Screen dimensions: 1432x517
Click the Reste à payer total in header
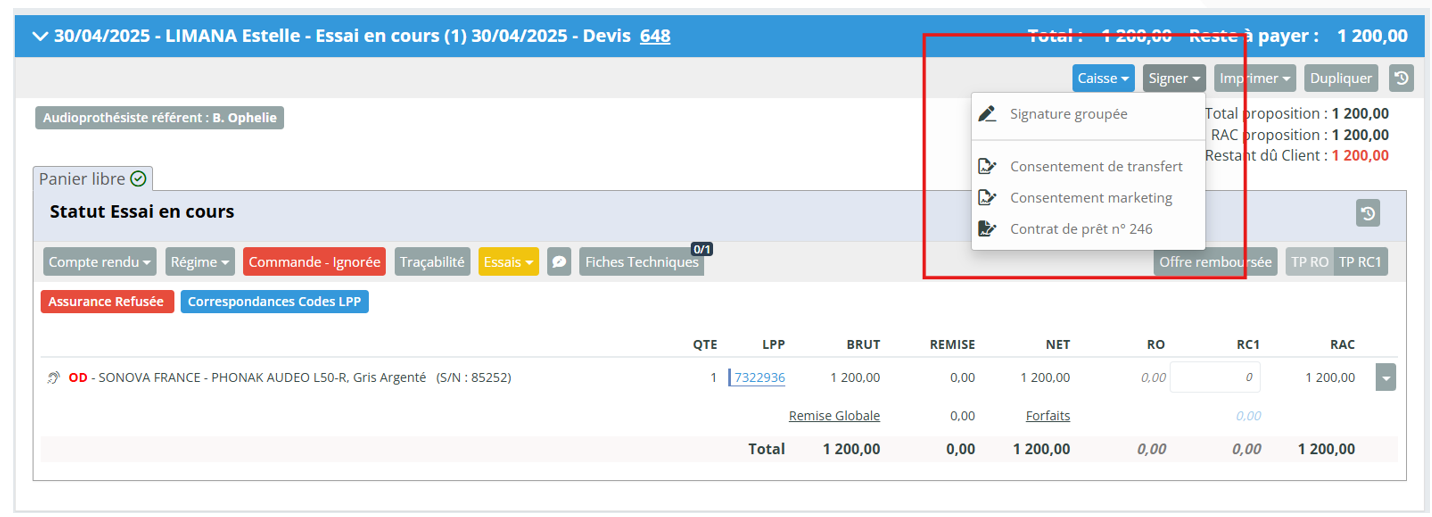pos(1373,36)
